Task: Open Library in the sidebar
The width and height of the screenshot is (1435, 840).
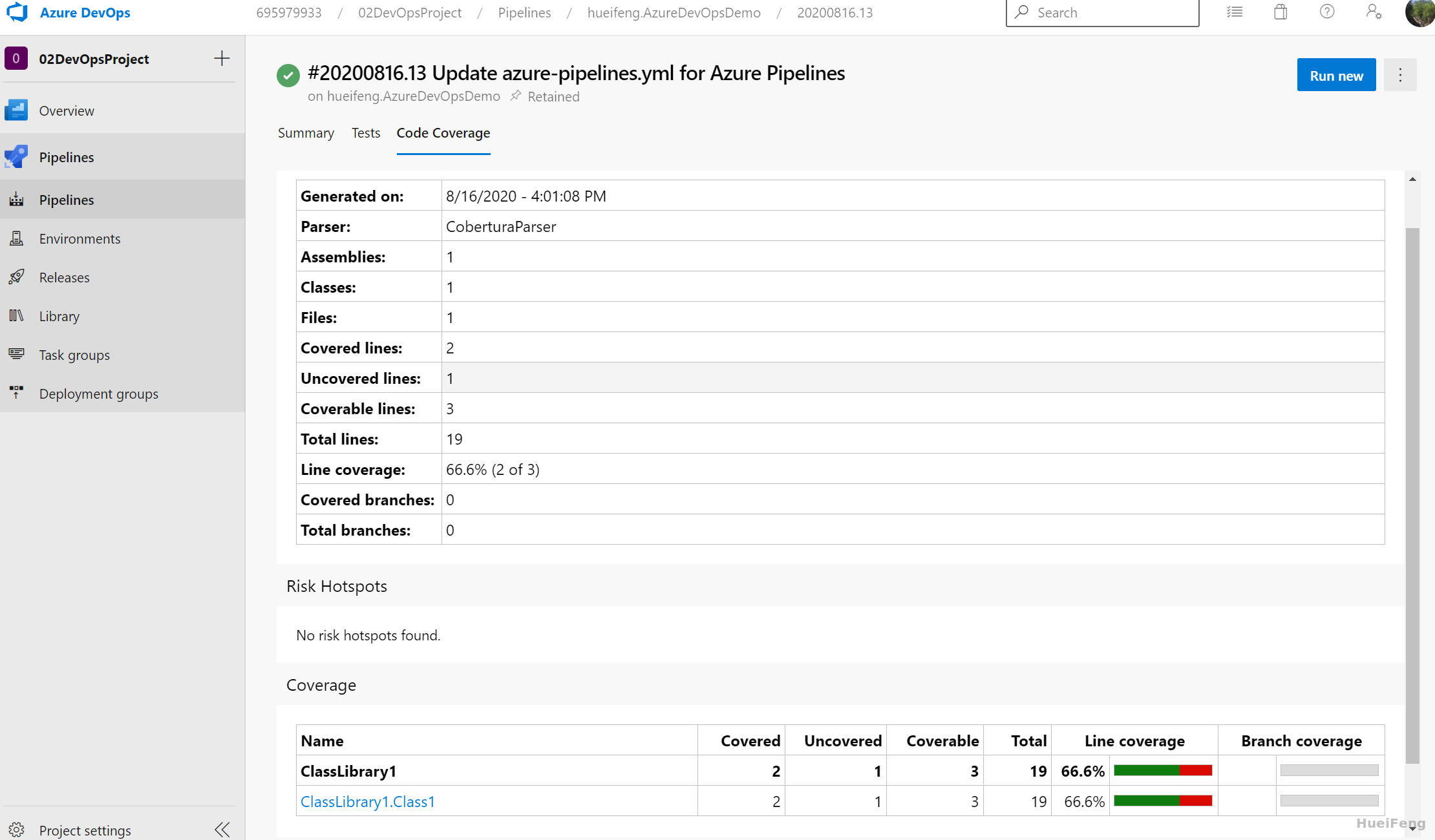Action: [59, 316]
